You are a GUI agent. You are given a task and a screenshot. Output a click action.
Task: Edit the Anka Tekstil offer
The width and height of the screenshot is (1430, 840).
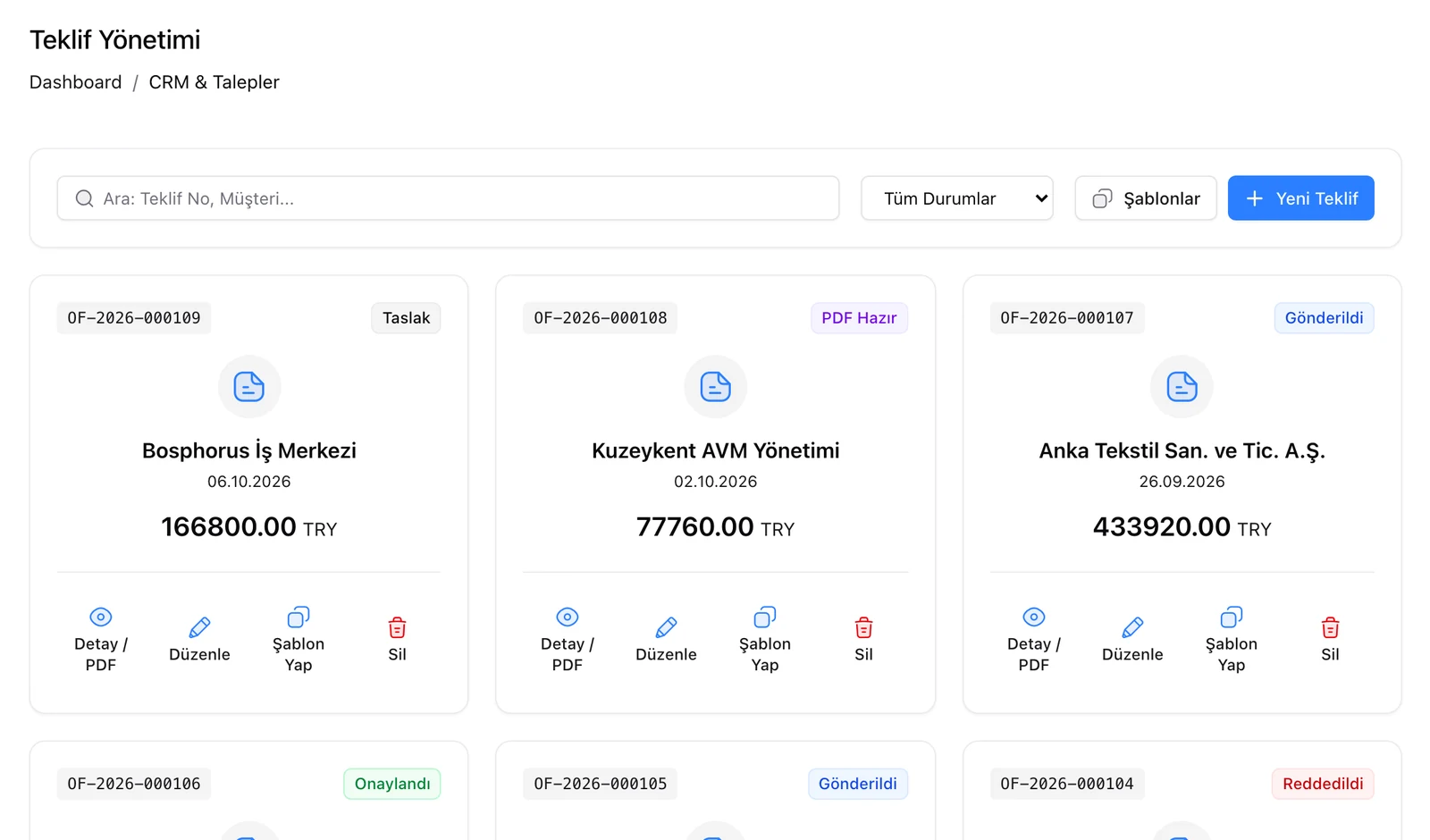(x=1132, y=641)
